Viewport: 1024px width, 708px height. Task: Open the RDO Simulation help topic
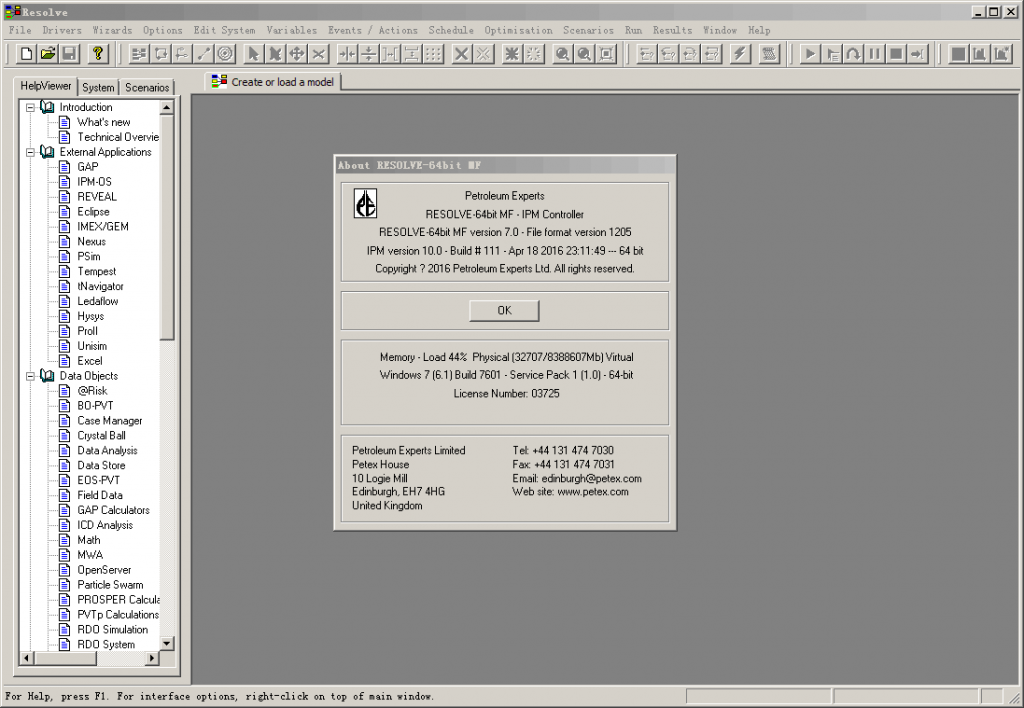click(x=113, y=630)
